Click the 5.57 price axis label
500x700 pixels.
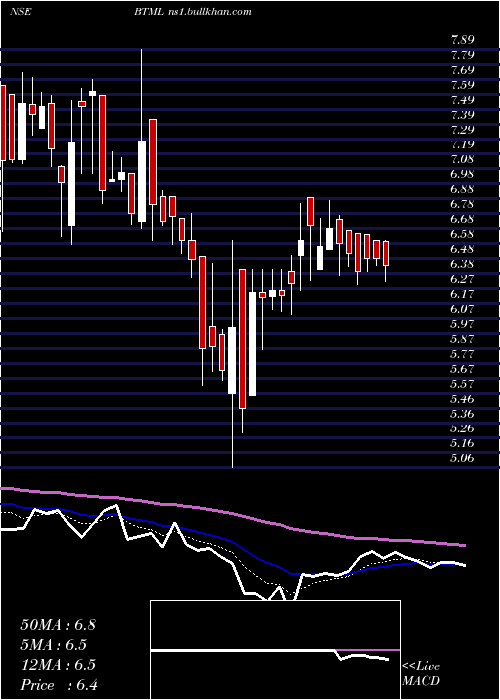[x=463, y=383]
